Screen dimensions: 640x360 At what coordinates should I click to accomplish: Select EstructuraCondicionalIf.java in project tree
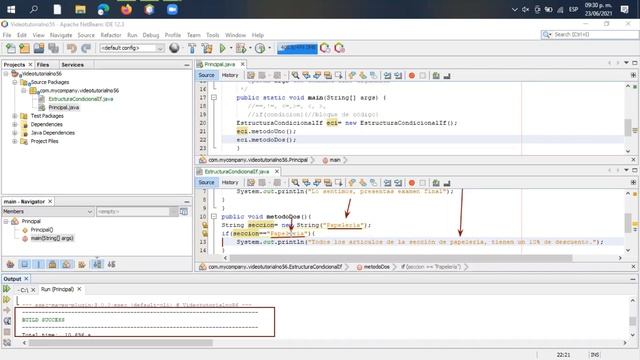coord(80,99)
